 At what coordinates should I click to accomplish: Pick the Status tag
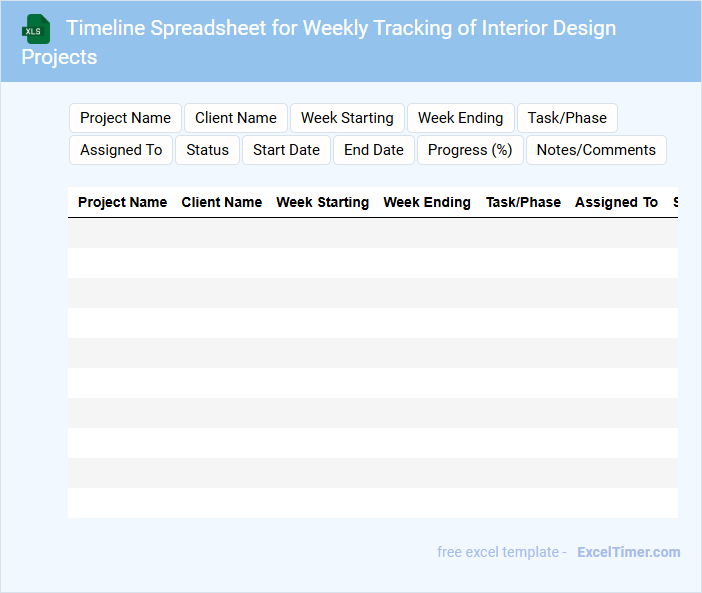coord(207,150)
